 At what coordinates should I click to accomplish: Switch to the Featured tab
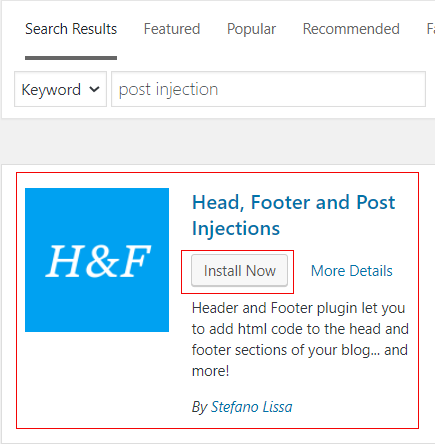[x=172, y=29]
